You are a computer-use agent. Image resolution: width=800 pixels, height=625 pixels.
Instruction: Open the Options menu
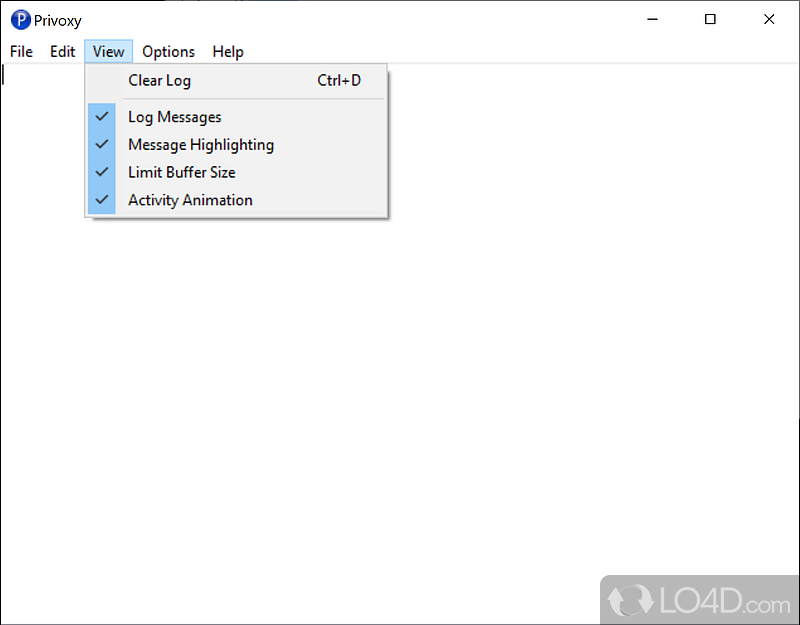click(168, 52)
